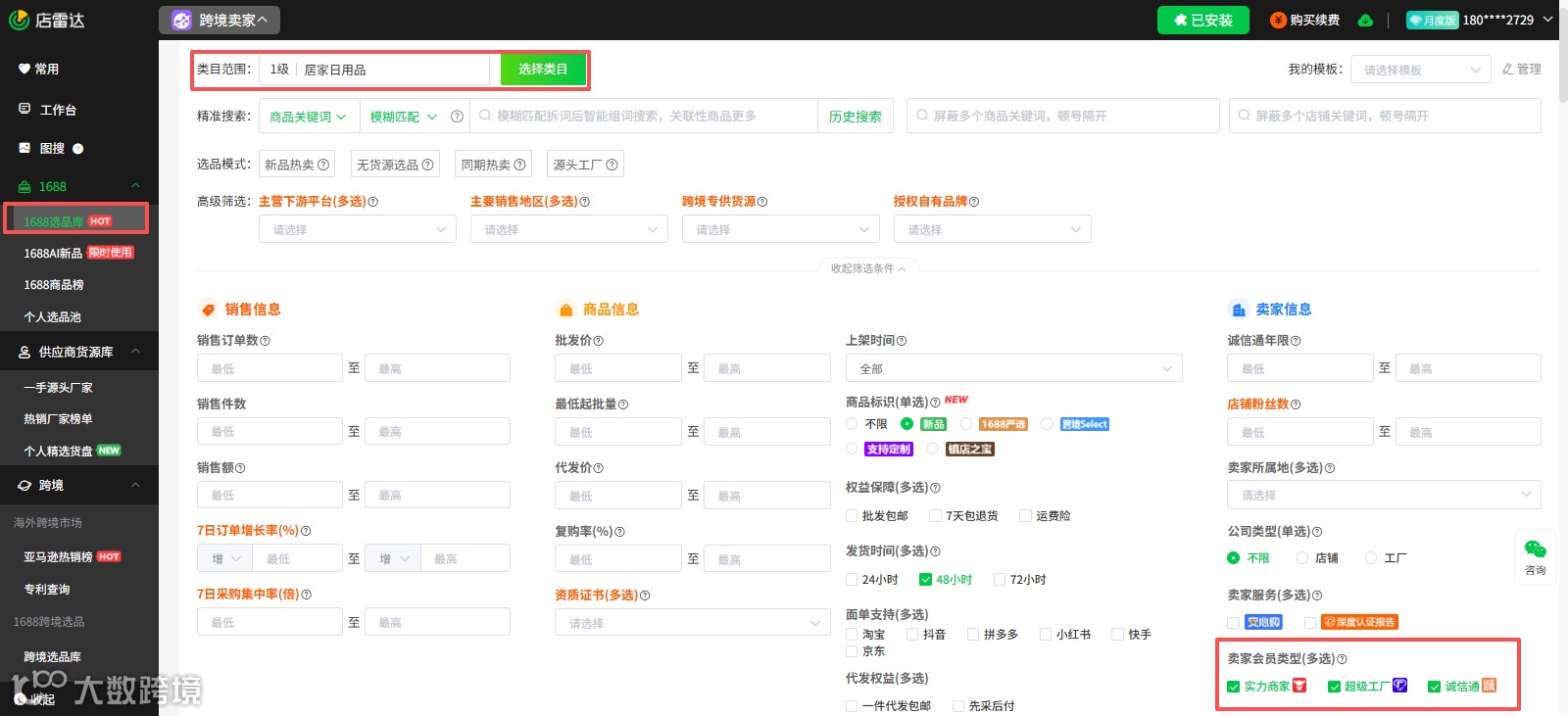This screenshot has width=1568, height=716.
Task: Click the WeChat 咨询 icon
Action: tap(1536, 549)
